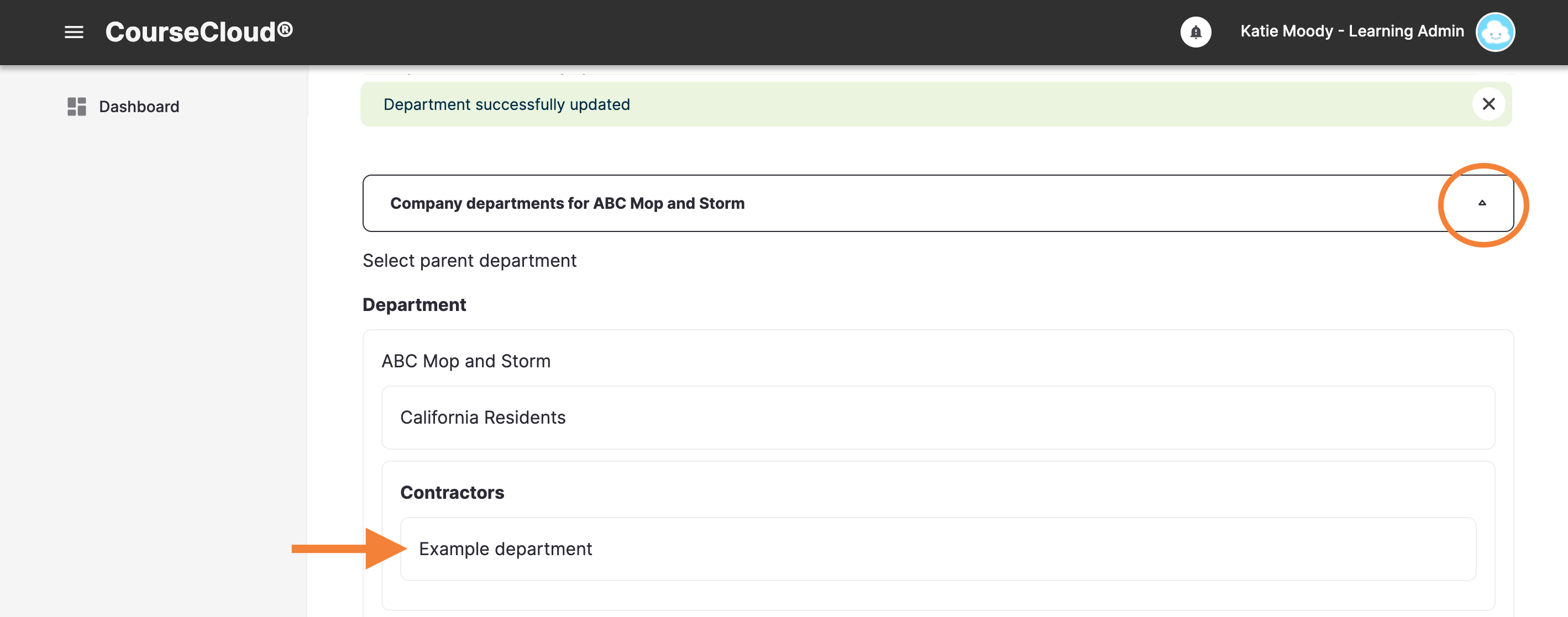1568x617 pixels.
Task: Click the Select parent department label
Action: pyautogui.click(x=469, y=260)
